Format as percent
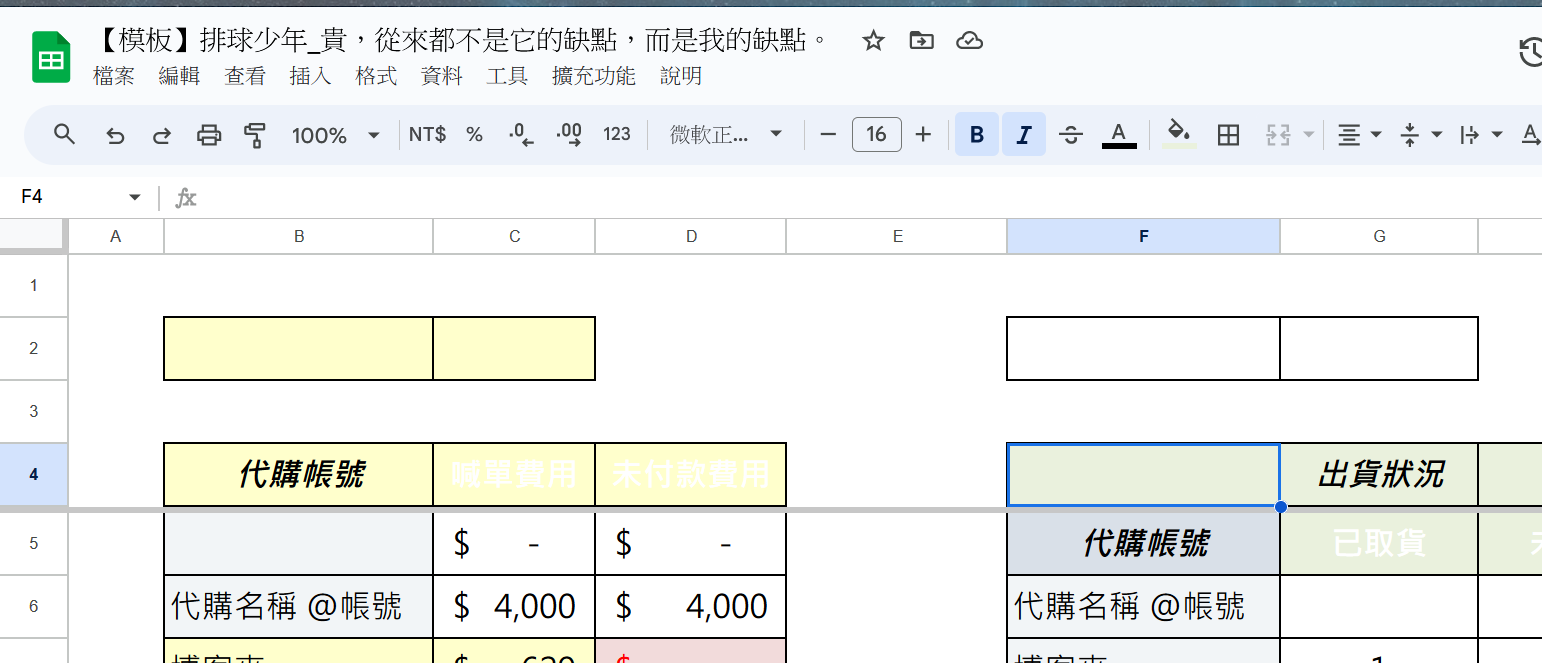 (x=475, y=135)
